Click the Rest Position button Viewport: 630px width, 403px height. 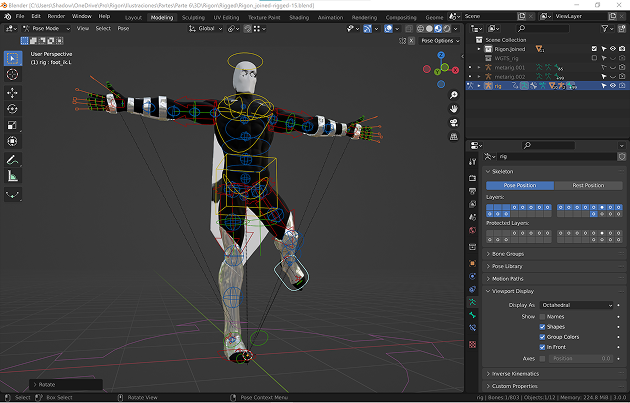click(x=587, y=185)
